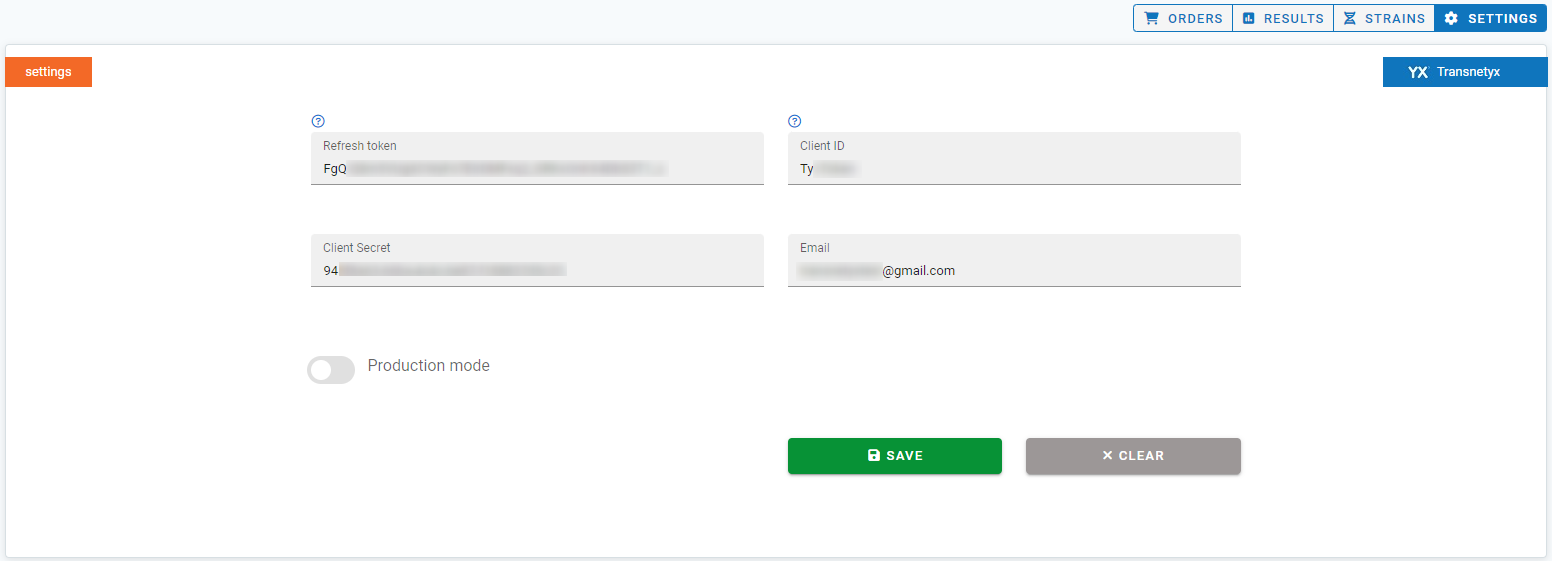Click the Email input field
This screenshot has width=1552, height=561.
(x=1014, y=260)
